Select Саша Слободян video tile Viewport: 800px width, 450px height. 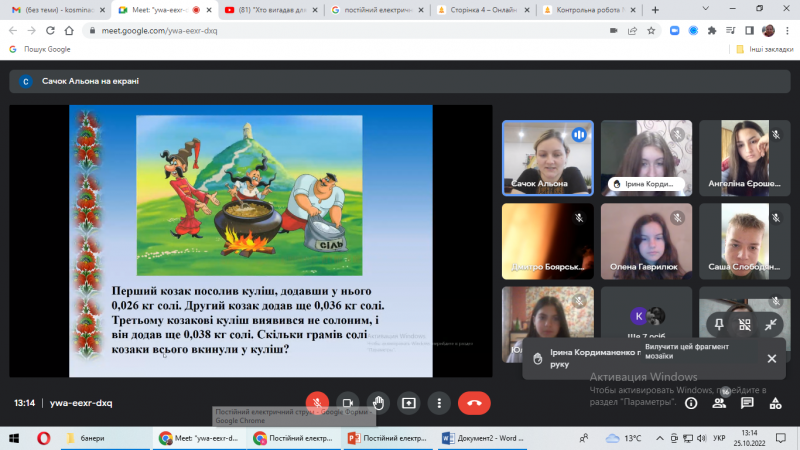point(744,241)
